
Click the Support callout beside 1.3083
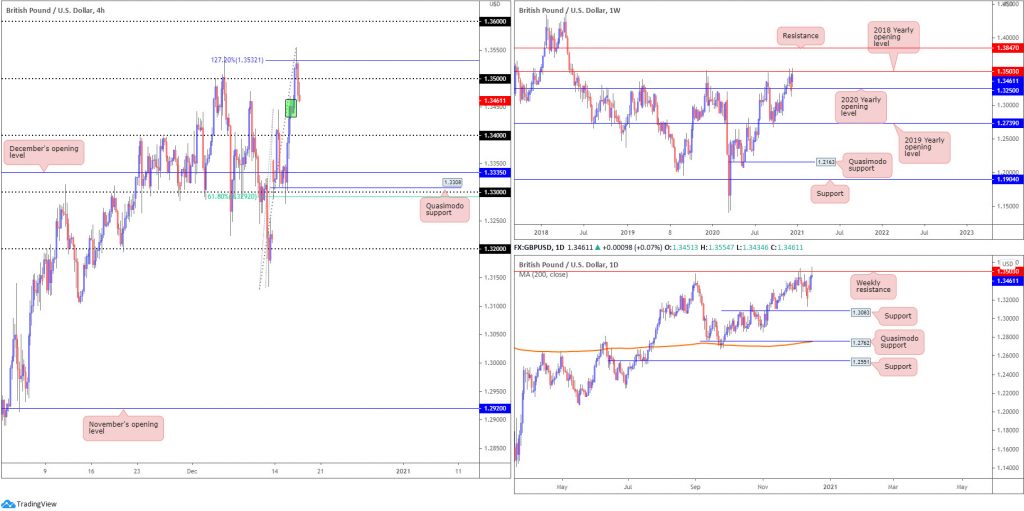tap(900, 316)
